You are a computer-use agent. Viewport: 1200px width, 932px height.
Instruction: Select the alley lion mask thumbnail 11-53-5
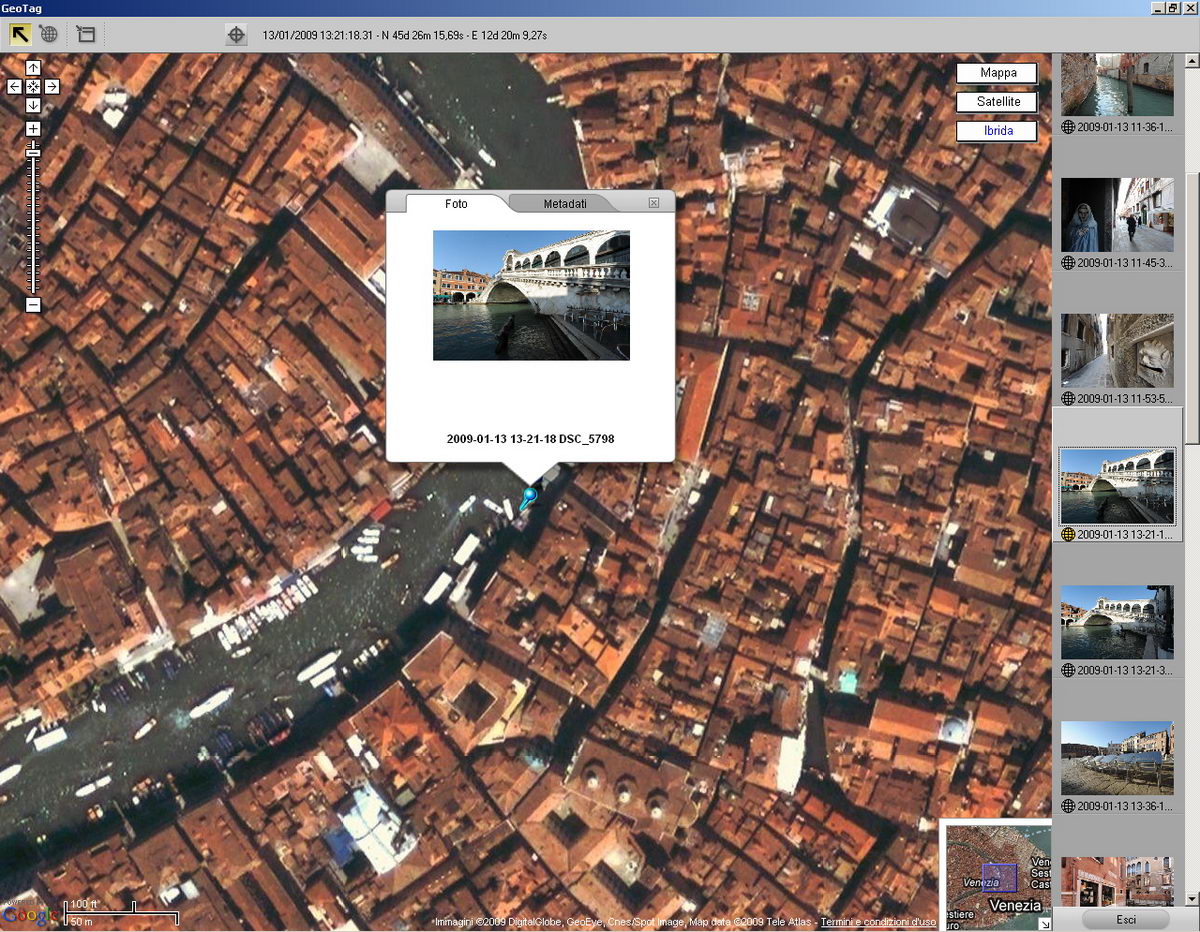click(x=1117, y=351)
